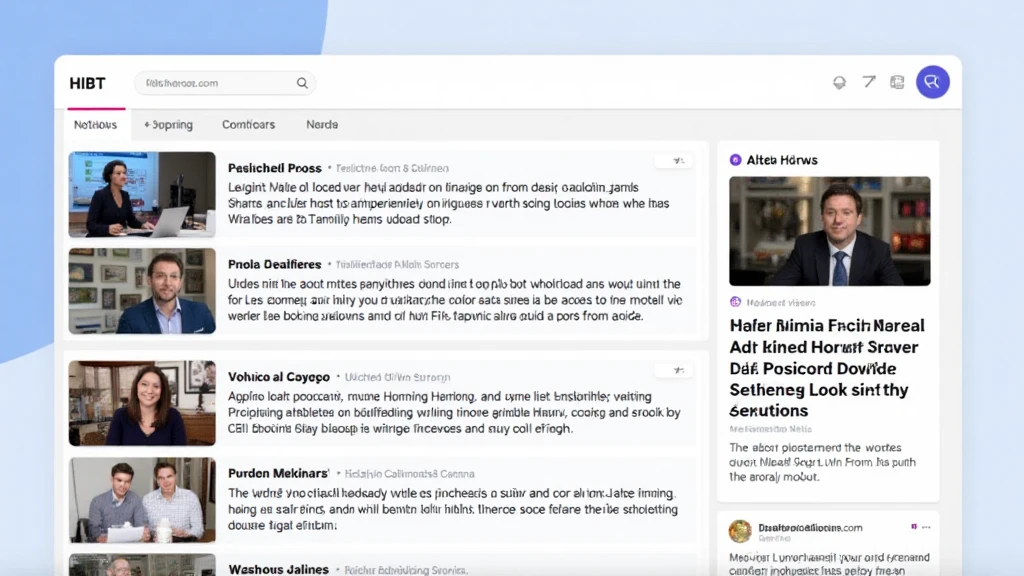
Task: Open the Washous Jalines article title
Action: (x=278, y=569)
